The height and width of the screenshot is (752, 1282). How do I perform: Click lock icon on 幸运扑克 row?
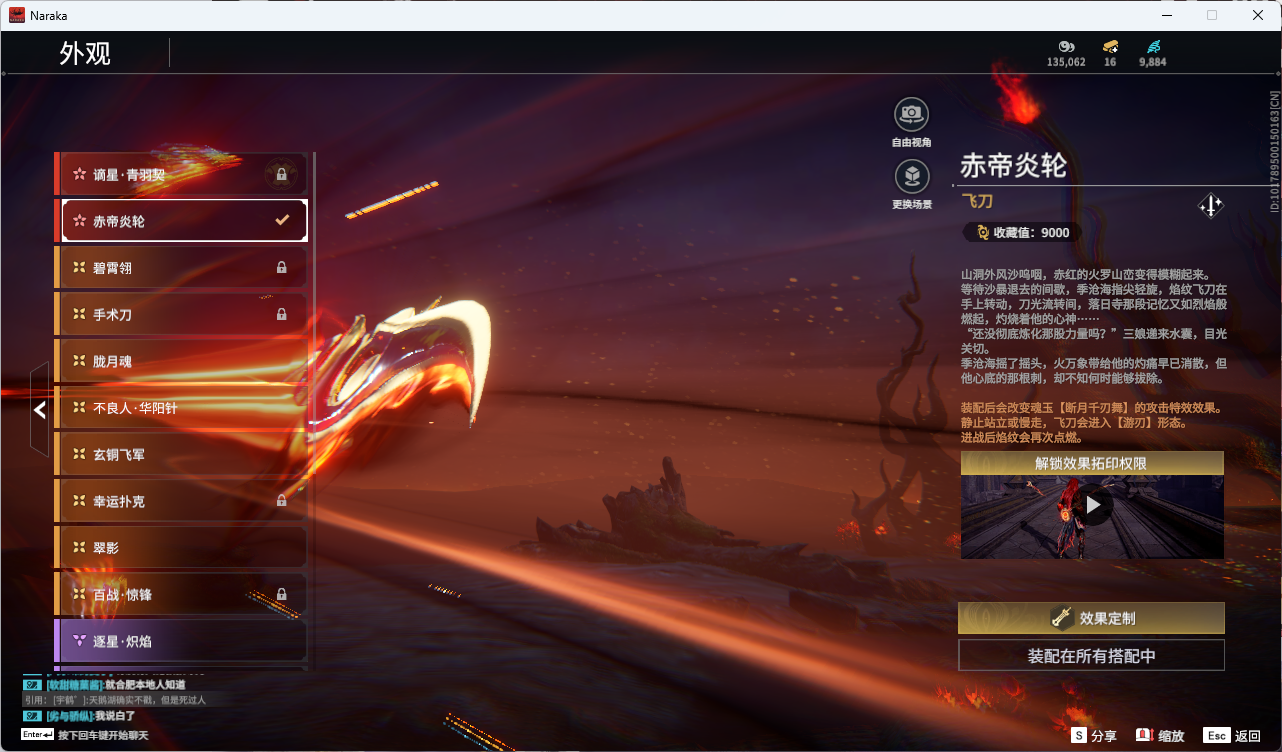[281, 501]
